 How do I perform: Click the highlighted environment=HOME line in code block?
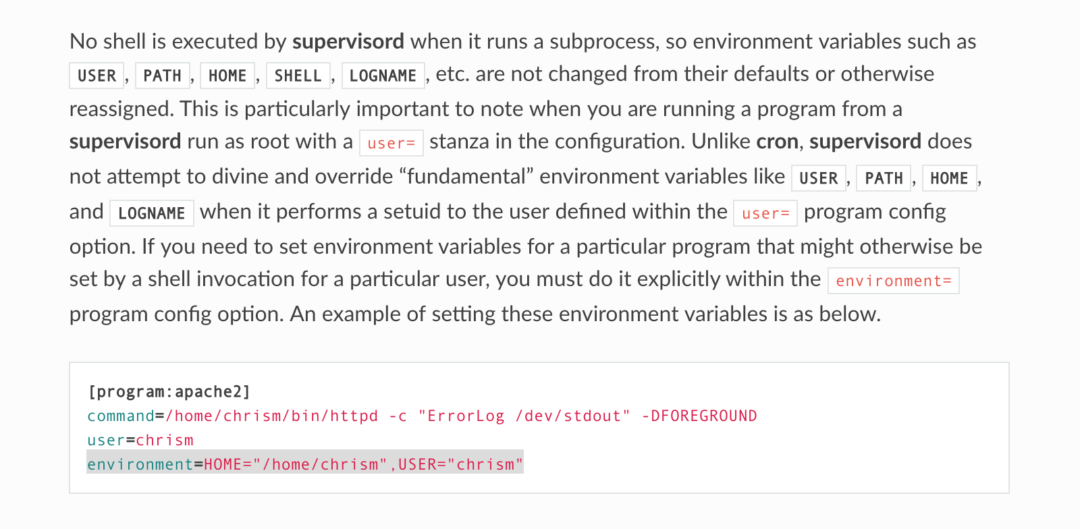(305, 464)
